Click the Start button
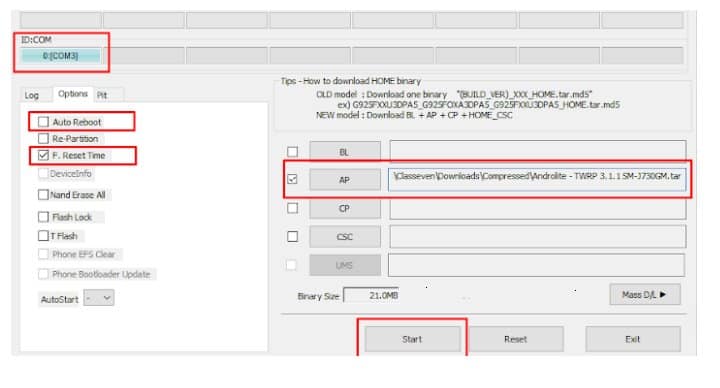This screenshot has width=720, height=388. pos(412,339)
